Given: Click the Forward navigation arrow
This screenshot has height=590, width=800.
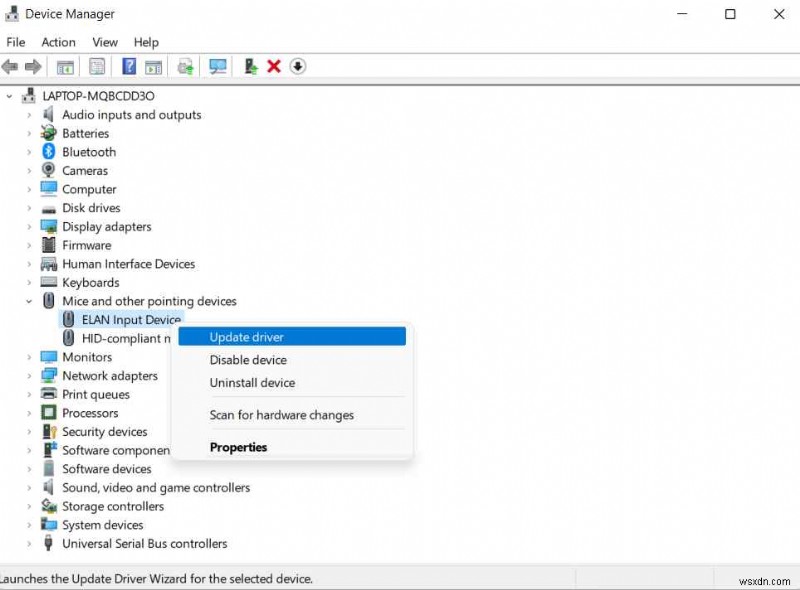Looking at the screenshot, I should [35, 66].
